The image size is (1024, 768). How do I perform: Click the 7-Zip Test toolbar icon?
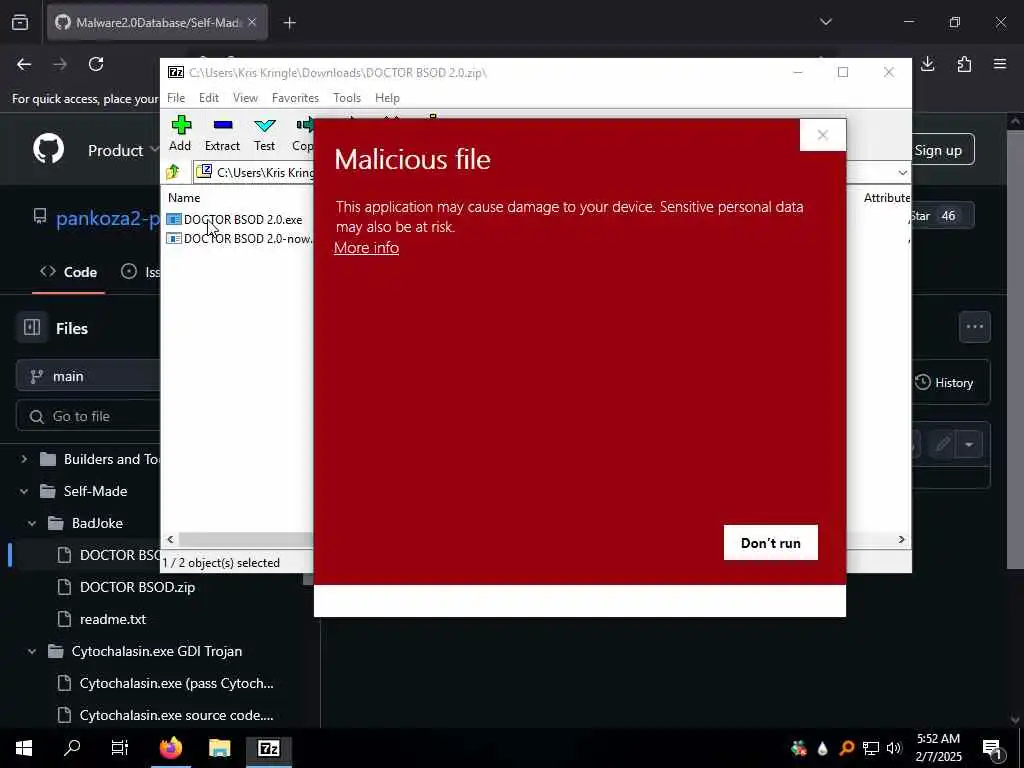264,133
